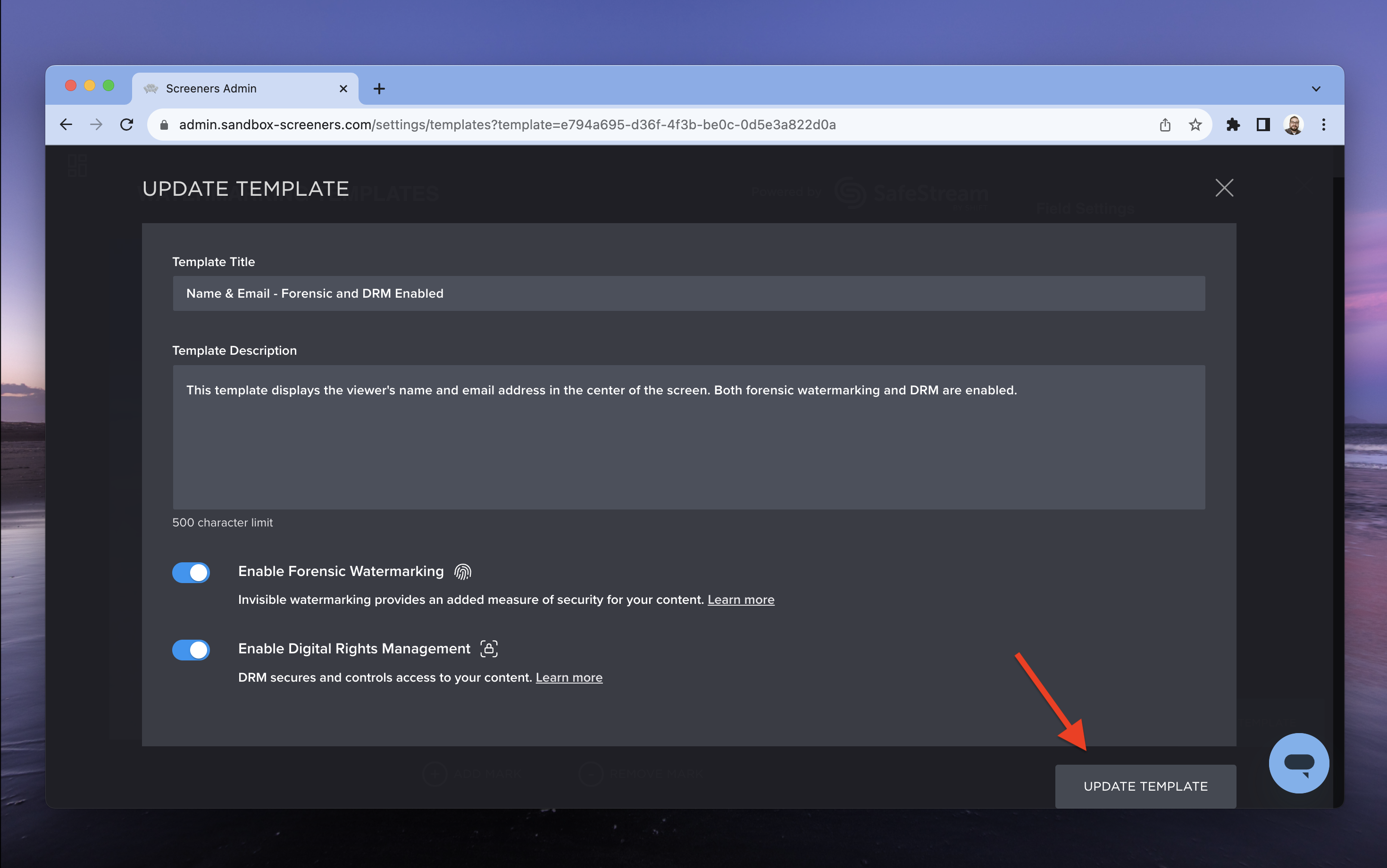Open Chrome's three-dot menu
The image size is (1387, 868).
click(x=1324, y=125)
